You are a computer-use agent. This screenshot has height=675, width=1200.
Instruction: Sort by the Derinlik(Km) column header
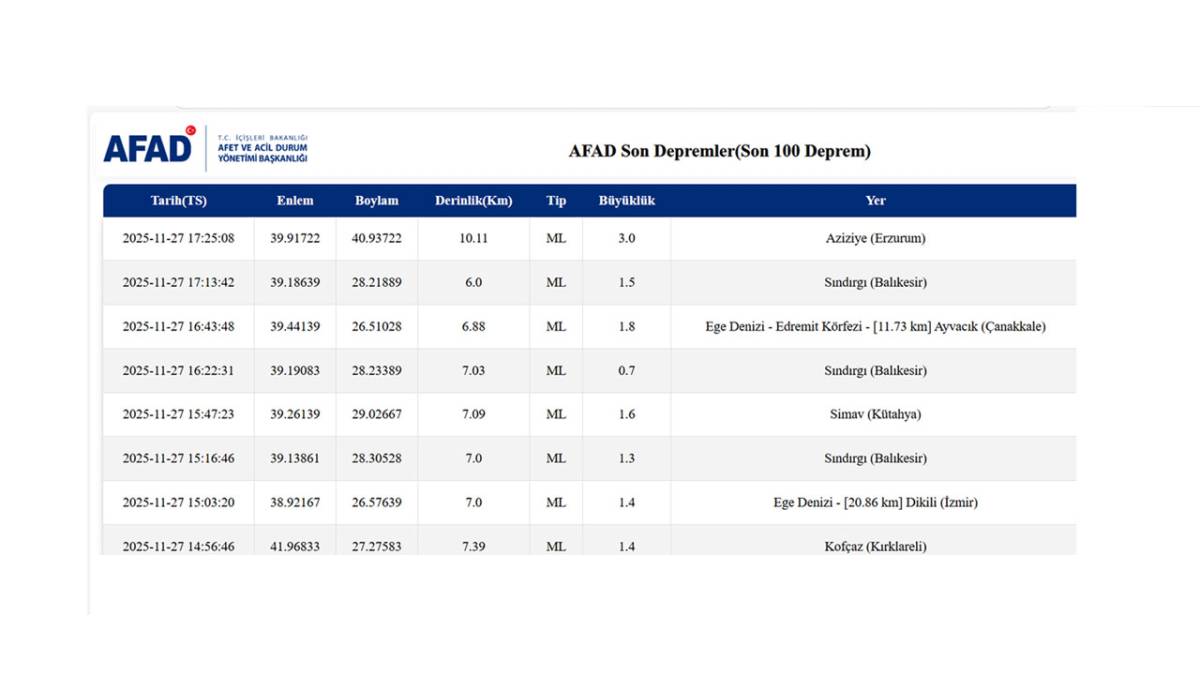[x=473, y=201]
